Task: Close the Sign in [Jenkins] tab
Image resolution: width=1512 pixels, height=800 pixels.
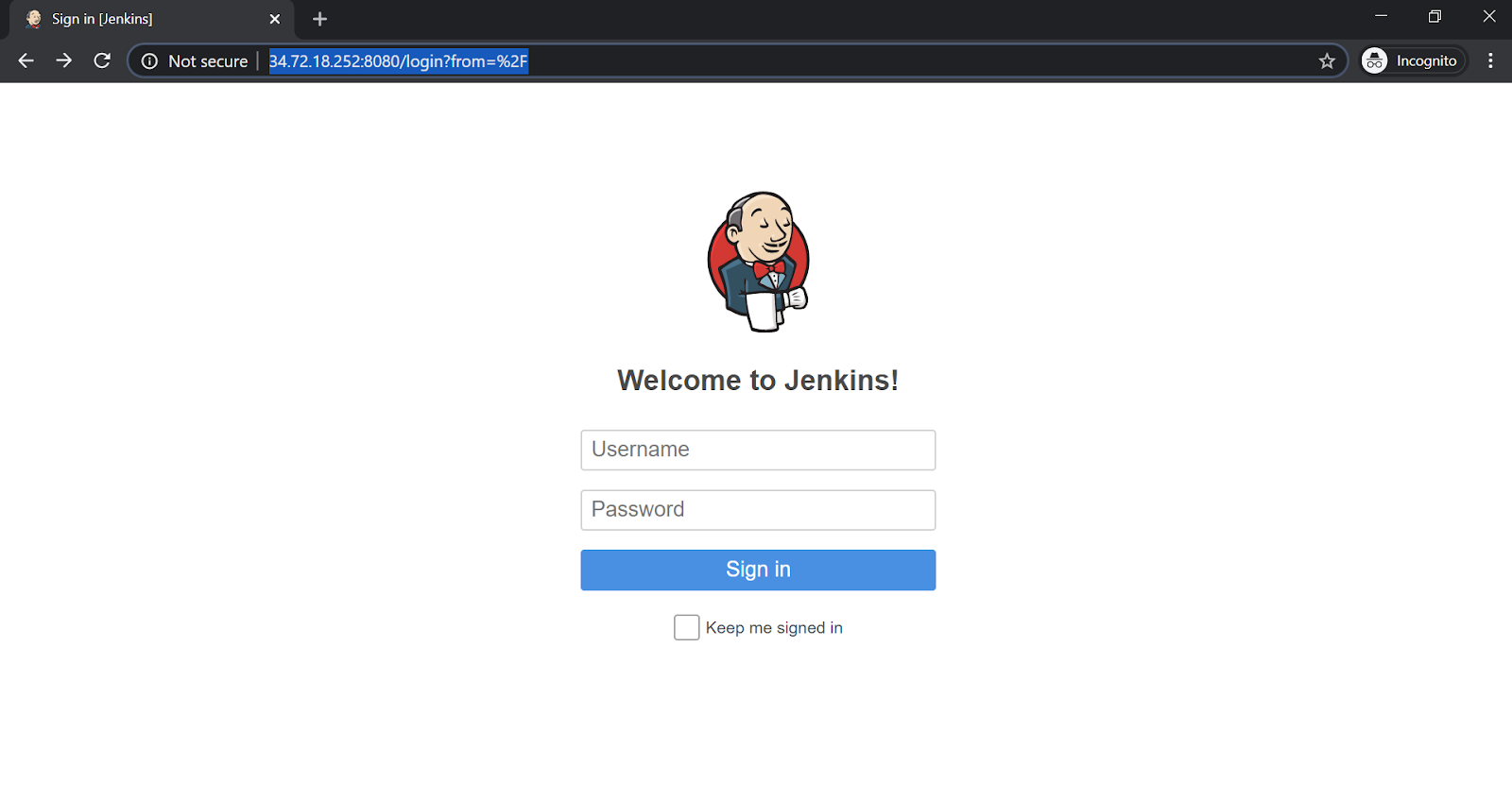Action: click(275, 19)
